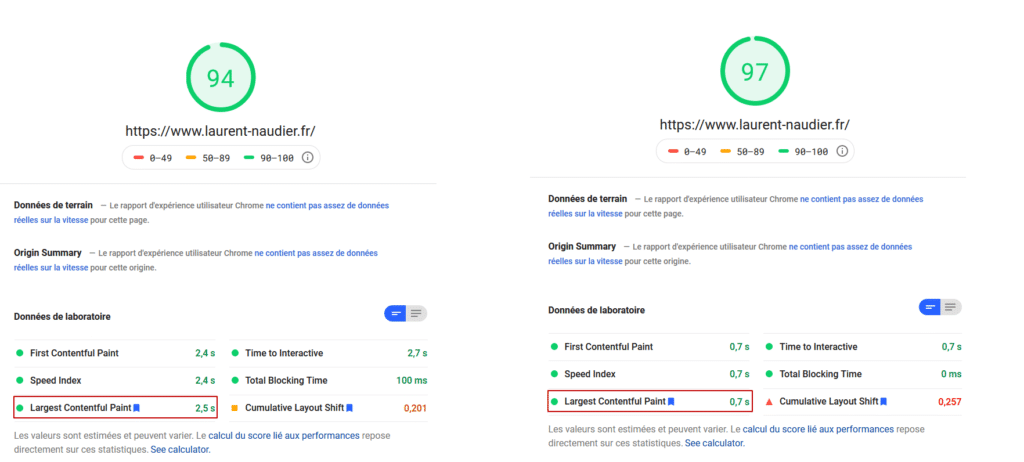Switch the left report to the compact metrics view
Image resolution: width=1024 pixels, height=462 pixels.
(396, 314)
